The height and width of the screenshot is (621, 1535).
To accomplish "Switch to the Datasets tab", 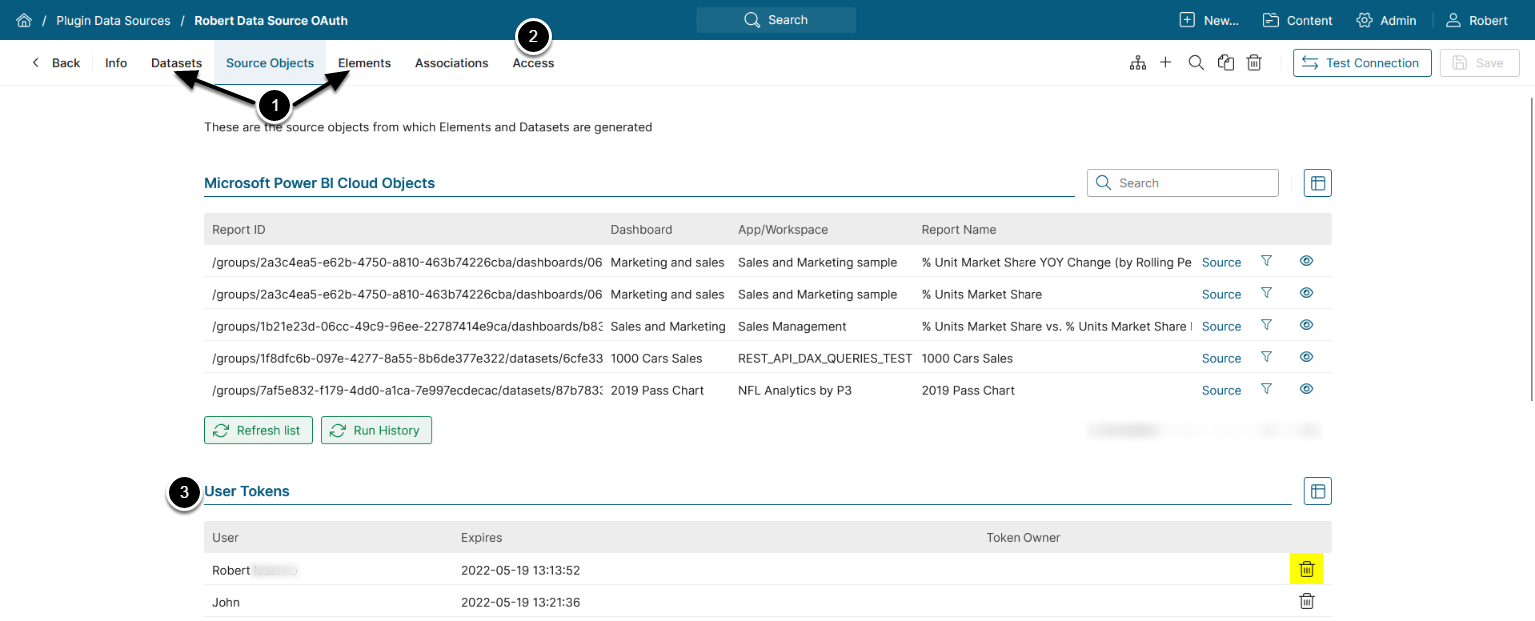I will pos(176,63).
